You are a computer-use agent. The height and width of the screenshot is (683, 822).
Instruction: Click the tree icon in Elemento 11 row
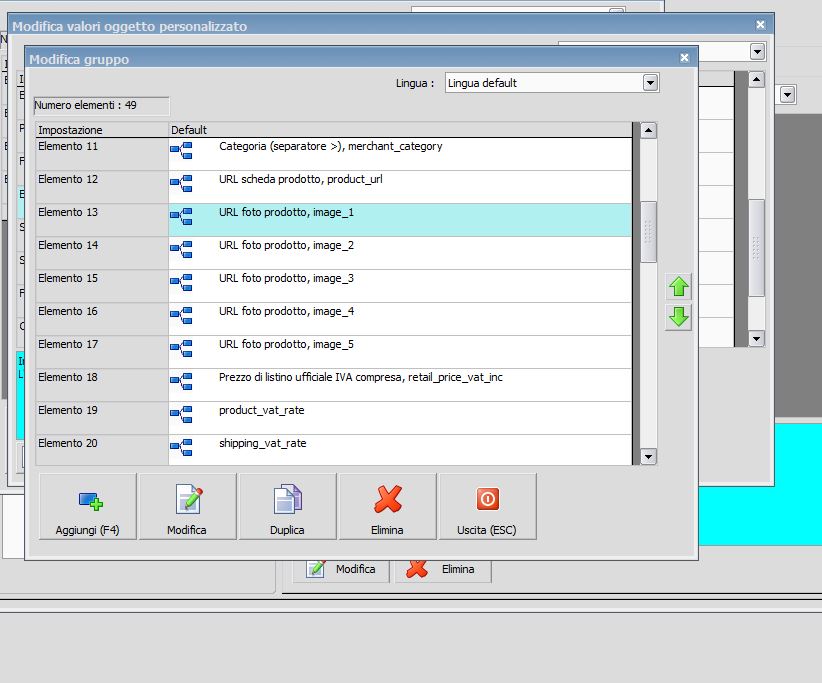[x=181, y=150]
